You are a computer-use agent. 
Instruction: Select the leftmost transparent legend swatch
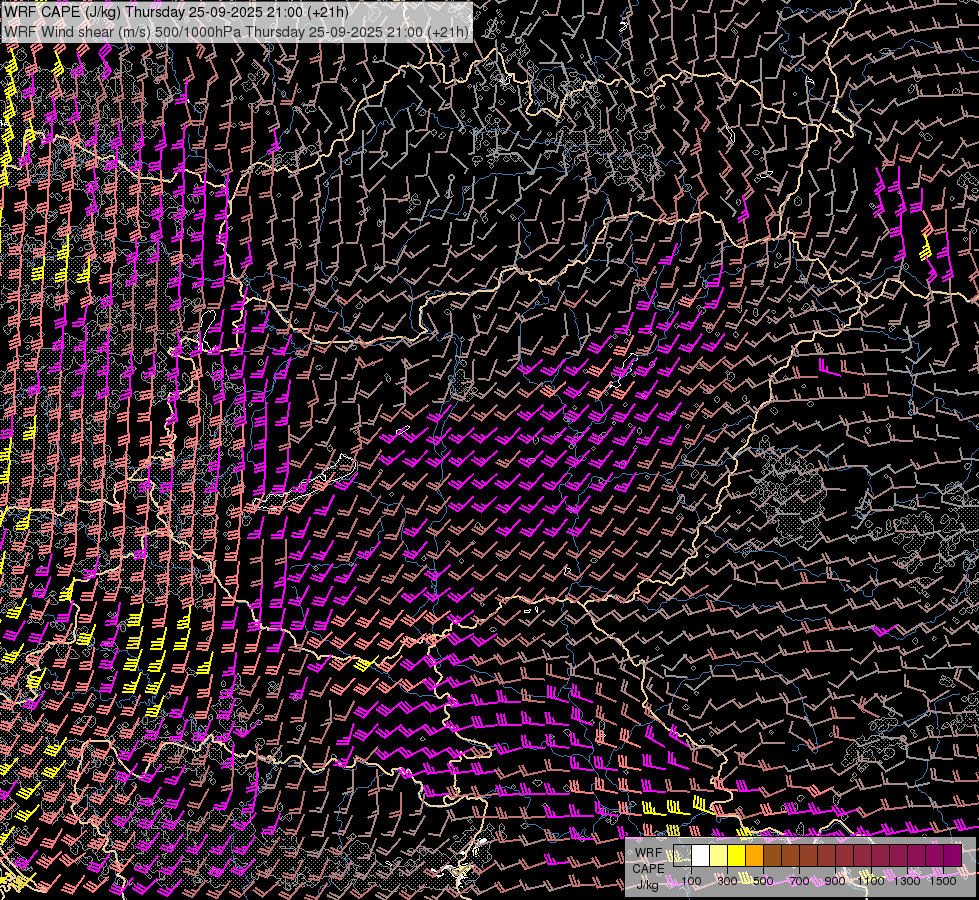click(682, 855)
